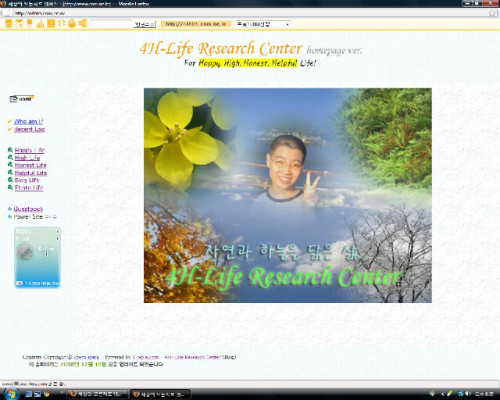Click the HOME icon in the sidebar
The height and width of the screenshot is (400, 500).
coord(22,99)
